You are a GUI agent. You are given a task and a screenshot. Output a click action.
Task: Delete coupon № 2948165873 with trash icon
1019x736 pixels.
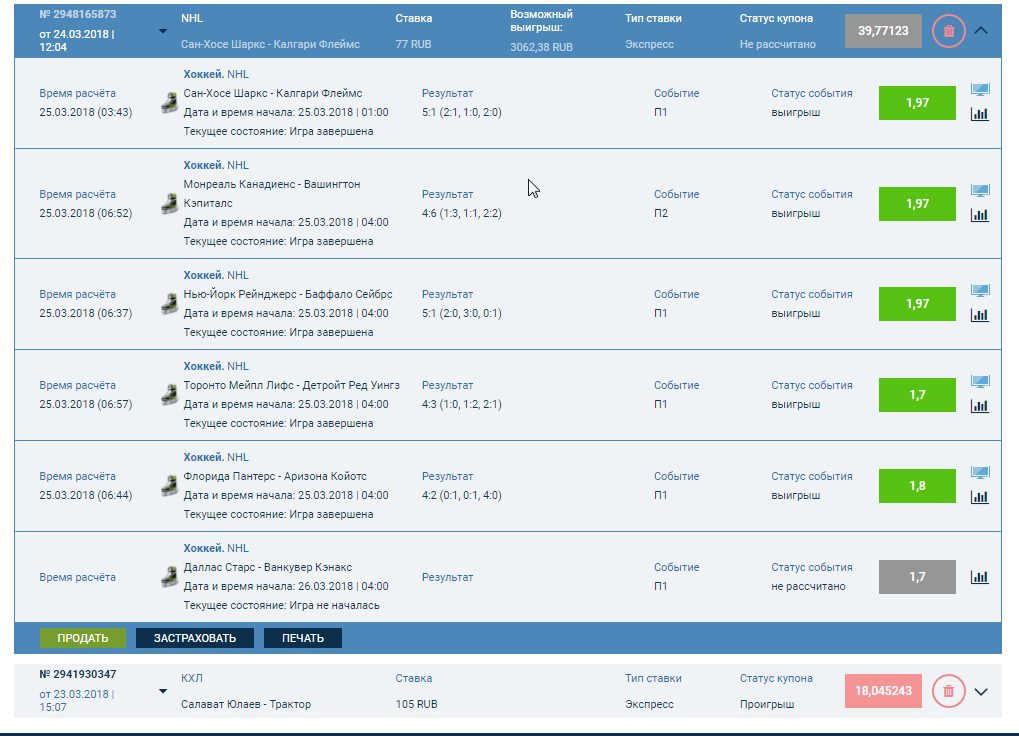(948, 31)
